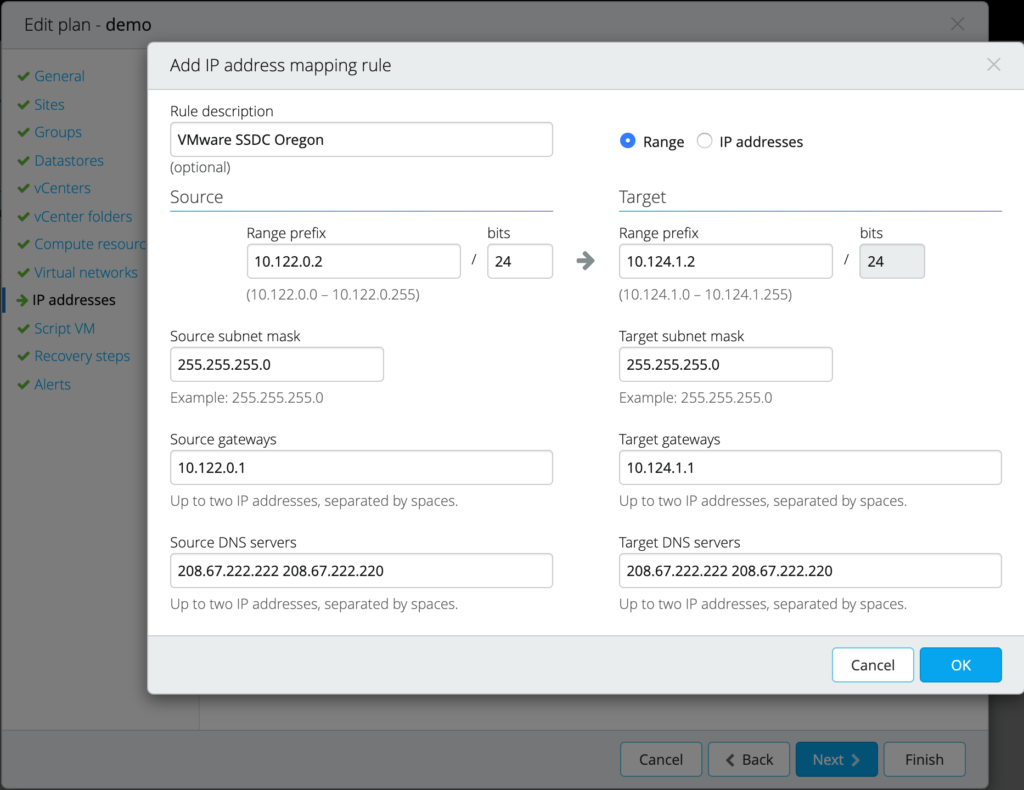Viewport: 1024px width, 790px height.
Task: Click the Target subnet mask field
Action: pos(726,364)
